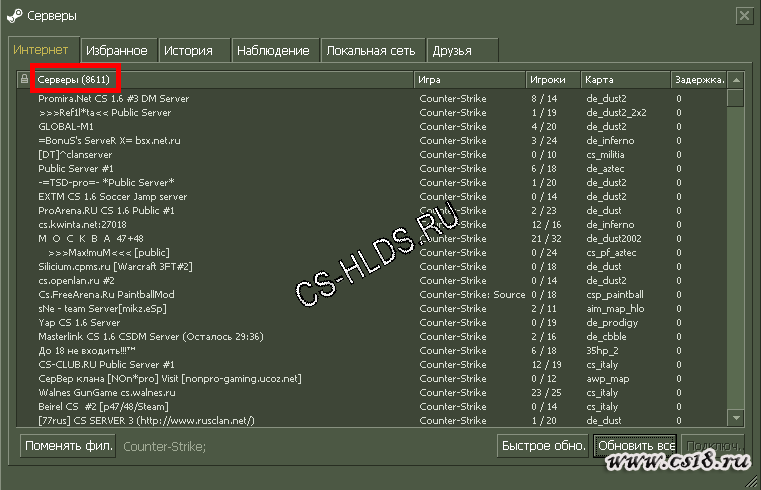Viewport: 761px width, 490px height.
Task: Click the de_prodigy map cell
Action: [x=612, y=323]
